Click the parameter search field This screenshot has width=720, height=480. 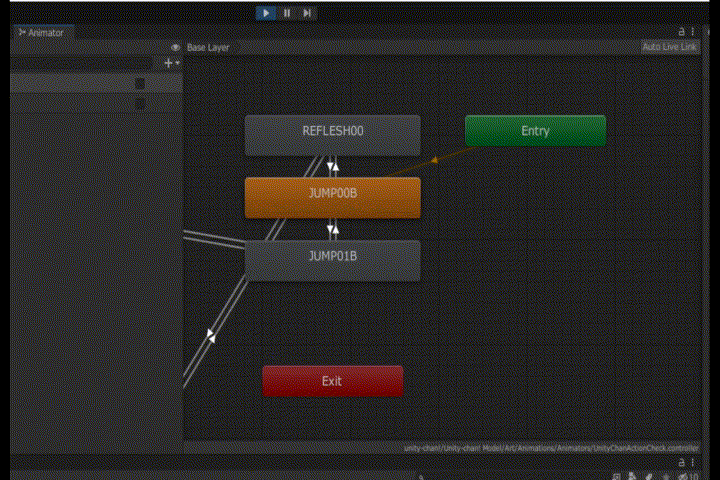pyautogui.click(x=82, y=63)
